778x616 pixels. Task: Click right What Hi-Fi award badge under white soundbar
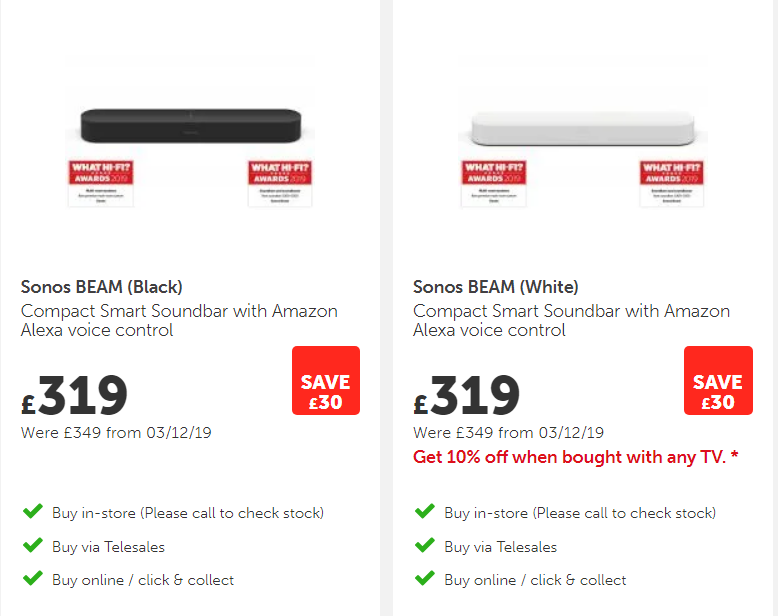[x=672, y=181]
